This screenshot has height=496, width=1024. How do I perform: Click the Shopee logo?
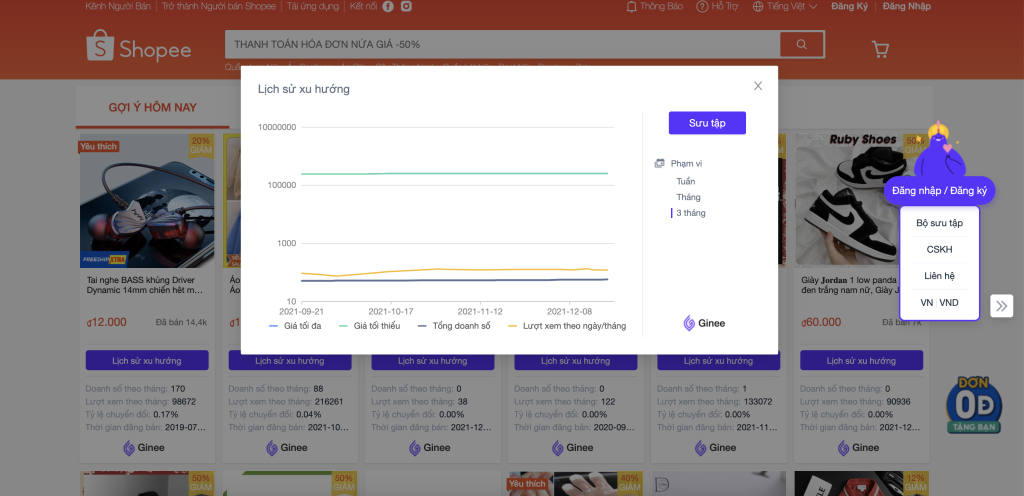tap(138, 46)
